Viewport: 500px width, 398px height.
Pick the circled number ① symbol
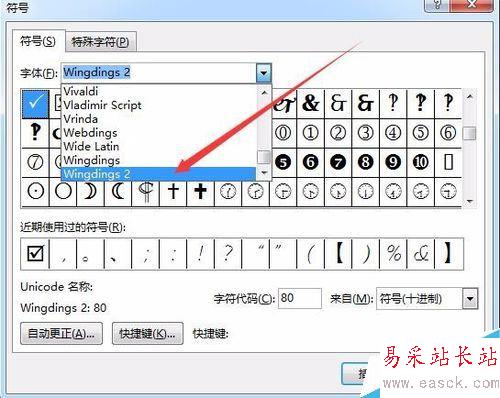click(311, 133)
